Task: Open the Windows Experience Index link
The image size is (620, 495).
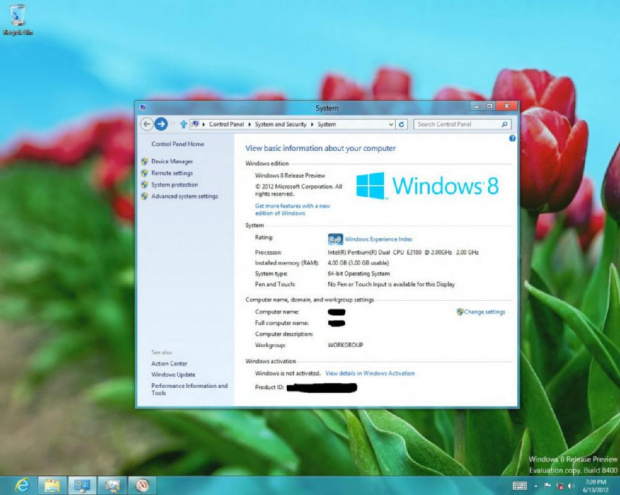Action: click(378, 239)
